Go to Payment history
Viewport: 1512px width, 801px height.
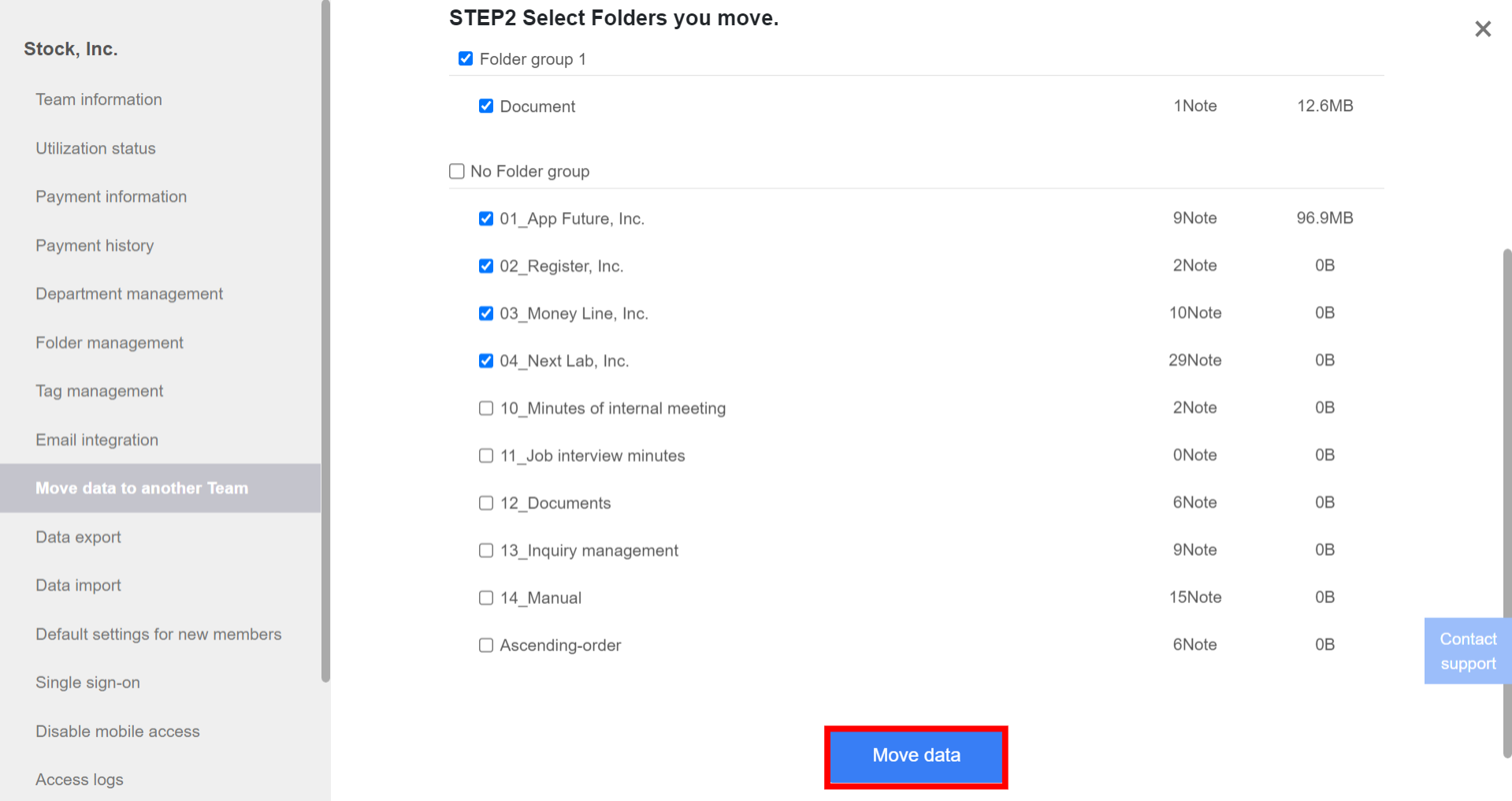coord(95,245)
